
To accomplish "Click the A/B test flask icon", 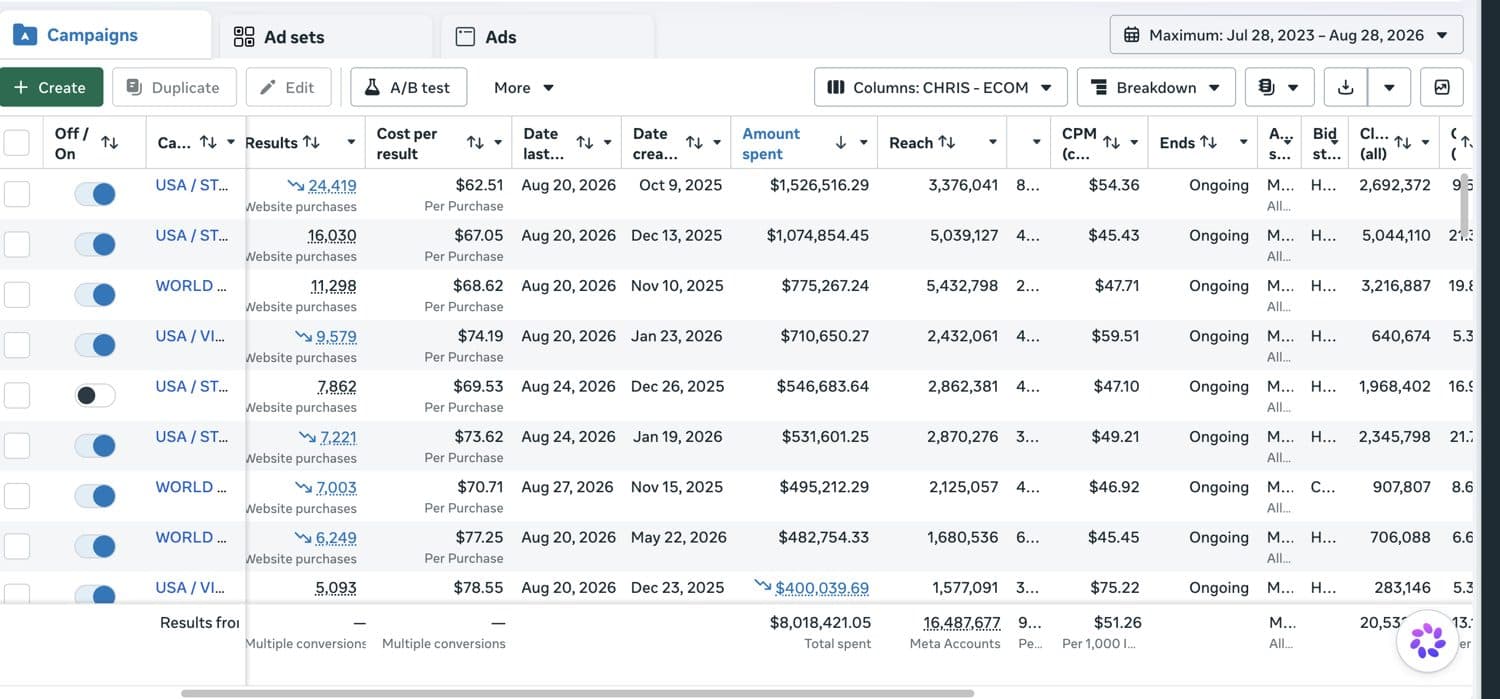I will tap(372, 87).
